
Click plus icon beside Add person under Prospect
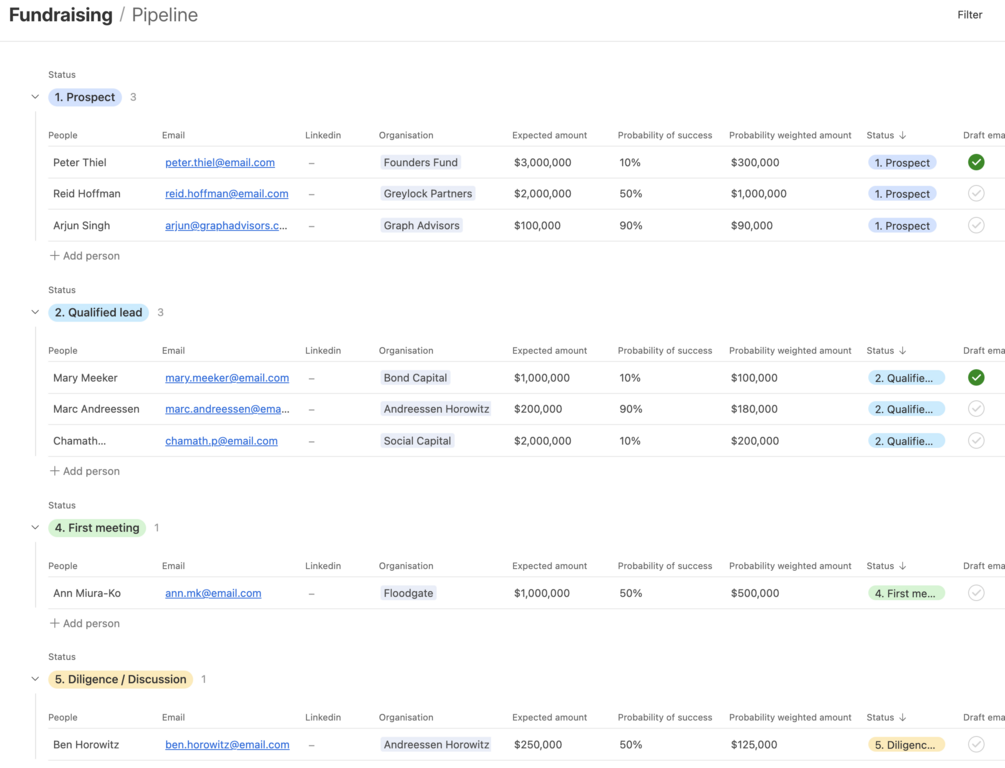pos(55,256)
